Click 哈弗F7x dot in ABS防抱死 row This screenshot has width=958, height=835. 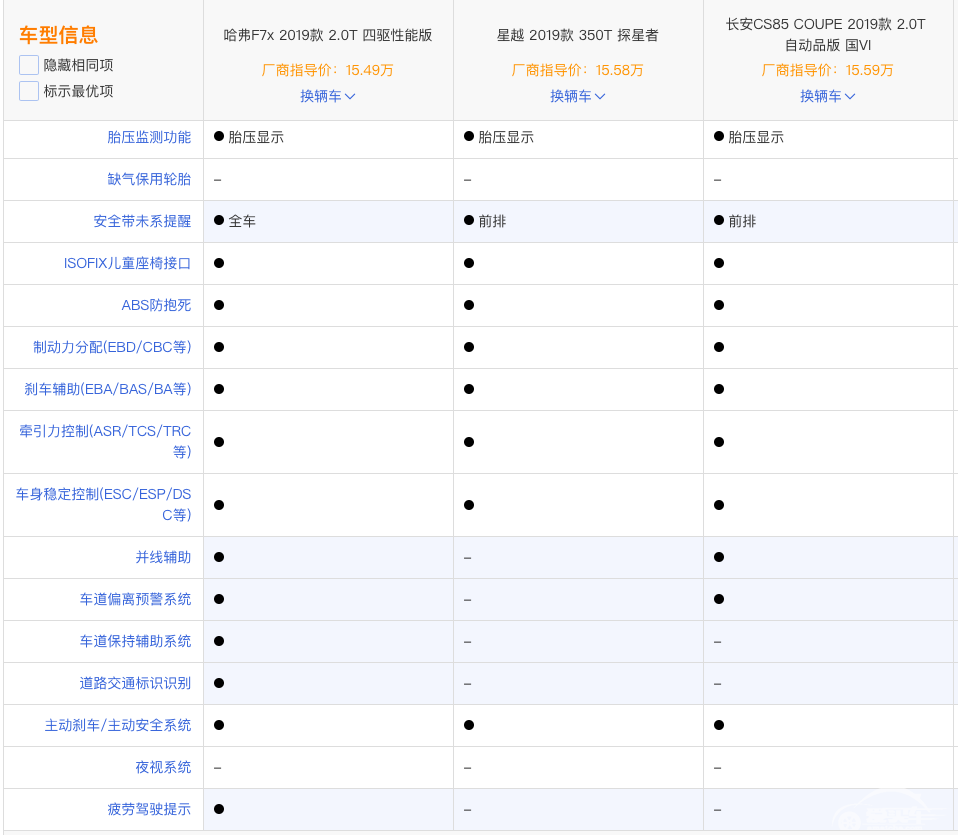pyautogui.click(x=219, y=305)
